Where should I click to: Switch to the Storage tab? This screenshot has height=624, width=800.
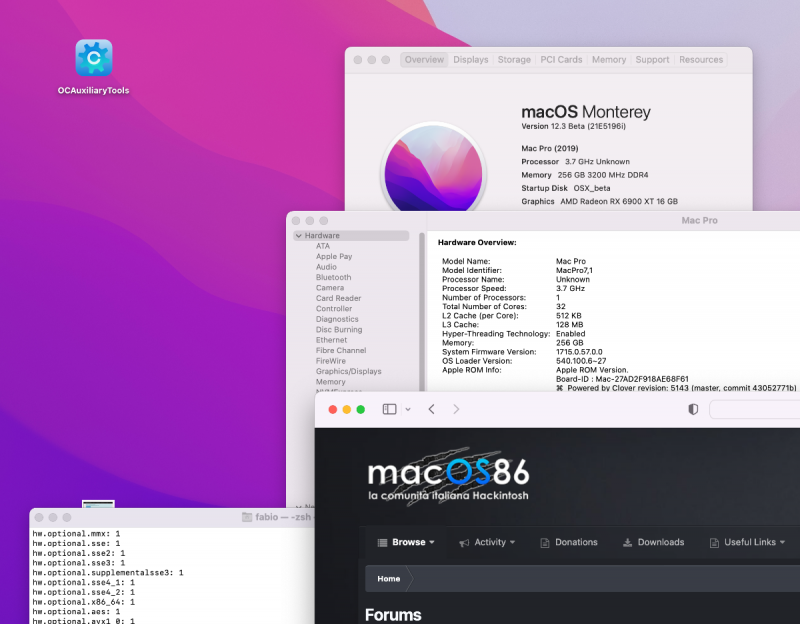coord(514,60)
